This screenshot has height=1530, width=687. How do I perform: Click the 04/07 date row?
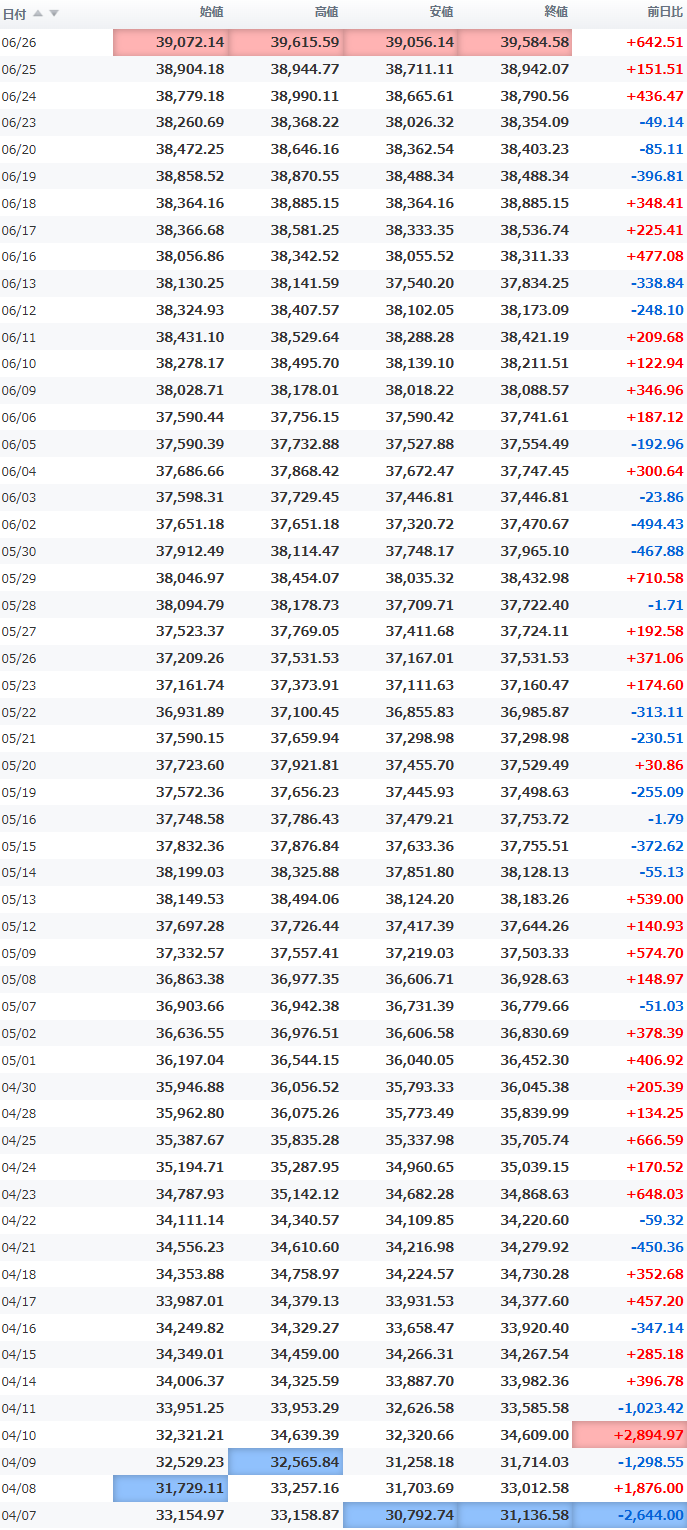pyautogui.click(x=343, y=1515)
